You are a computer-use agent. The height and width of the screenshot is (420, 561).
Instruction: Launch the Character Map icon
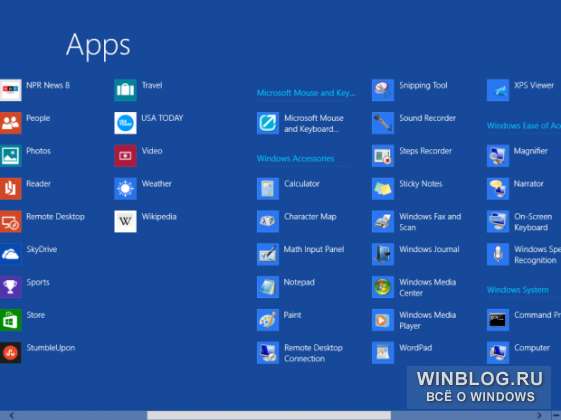coord(268,221)
